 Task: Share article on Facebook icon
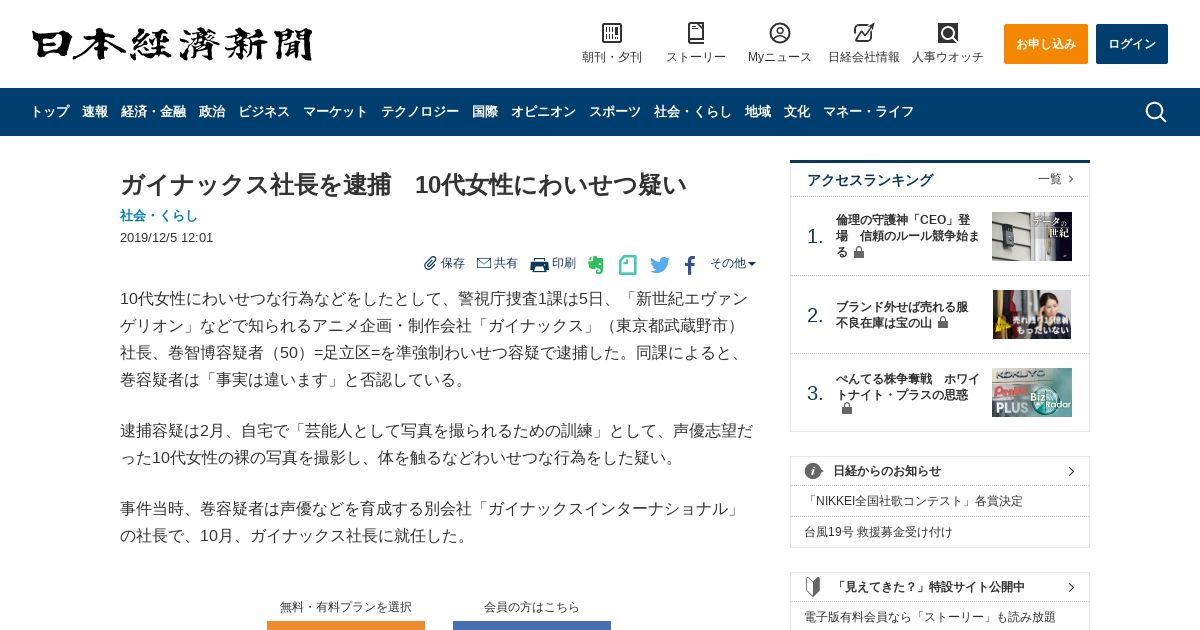click(x=690, y=265)
